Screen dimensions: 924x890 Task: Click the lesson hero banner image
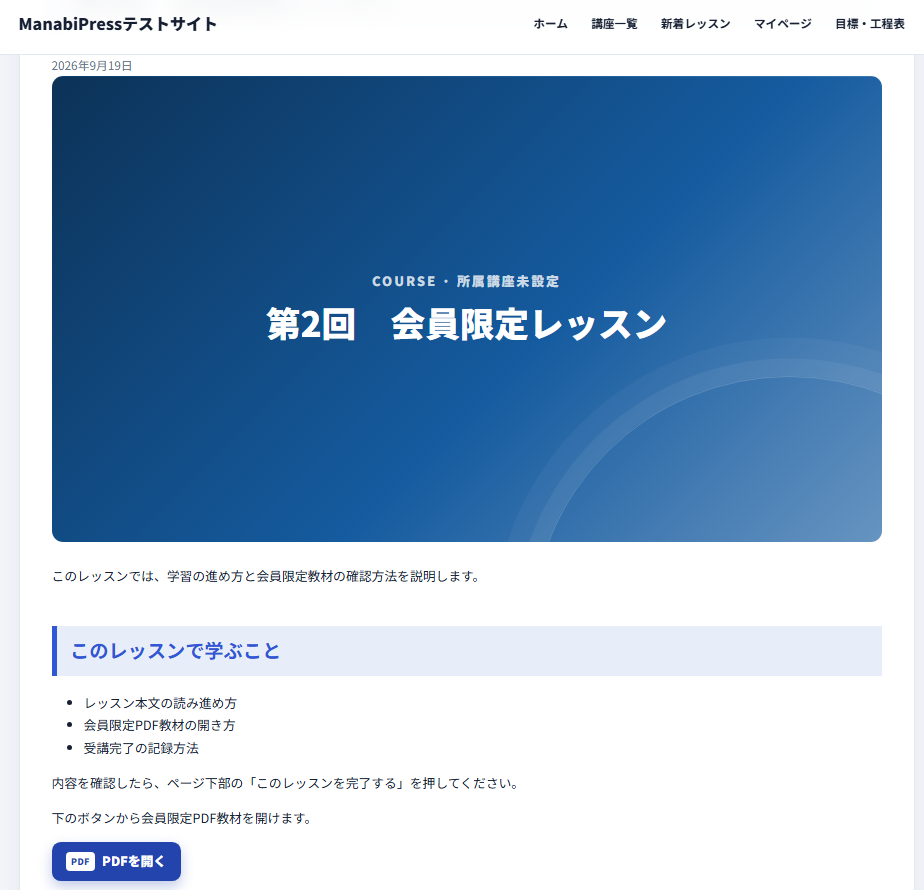click(467, 309)
